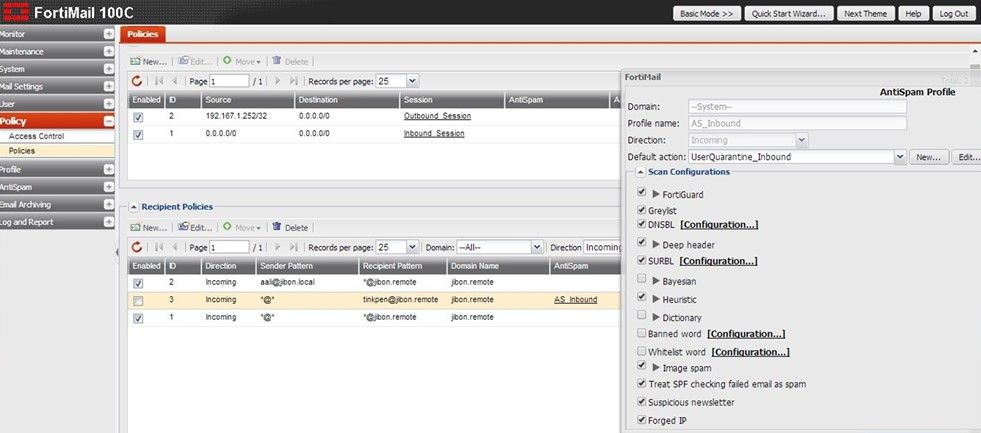Viewport: 981px width, 433px height.
Task: Expand Log and Report plus icon
Action: (109, 222)
